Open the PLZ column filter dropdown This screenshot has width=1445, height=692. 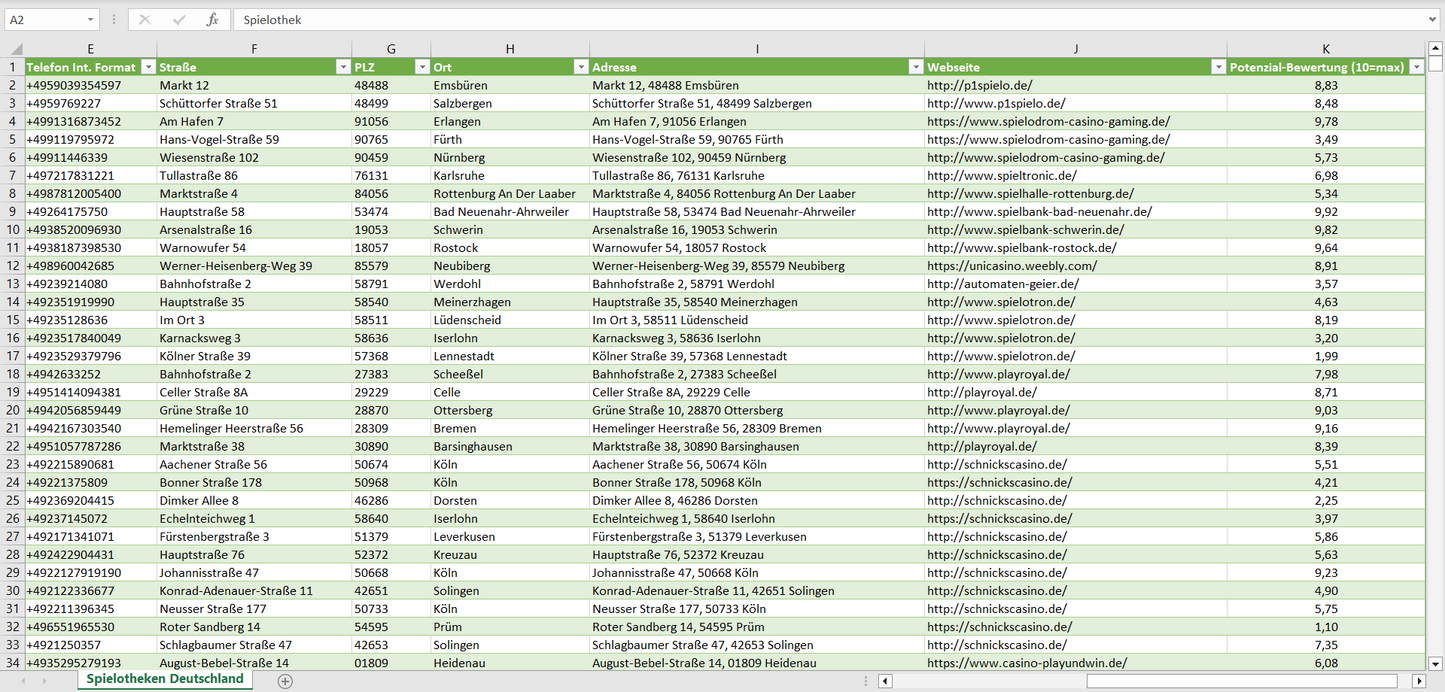(x=421, y=67)
